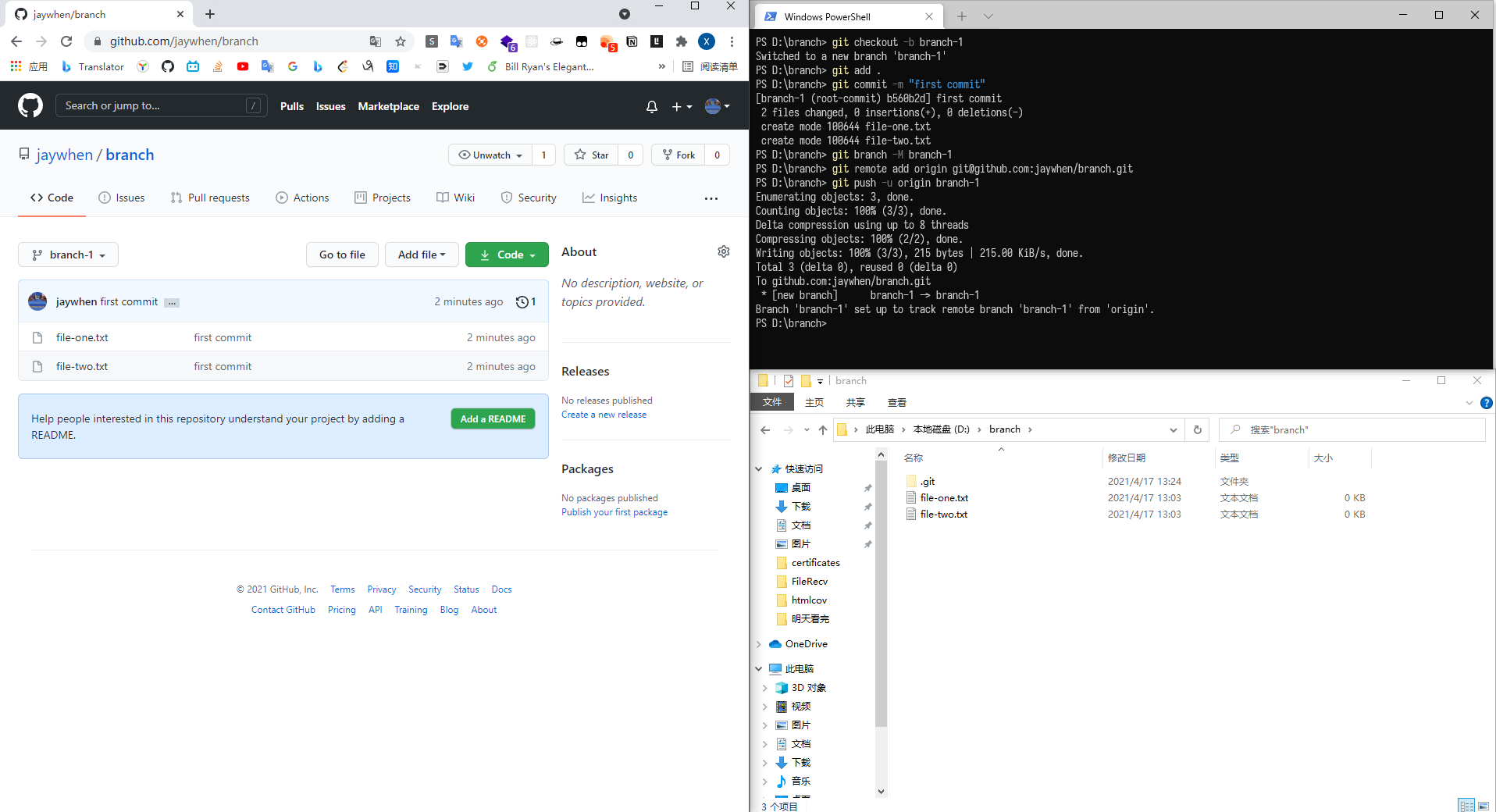Open file-two.txt on GitHub

82,366
